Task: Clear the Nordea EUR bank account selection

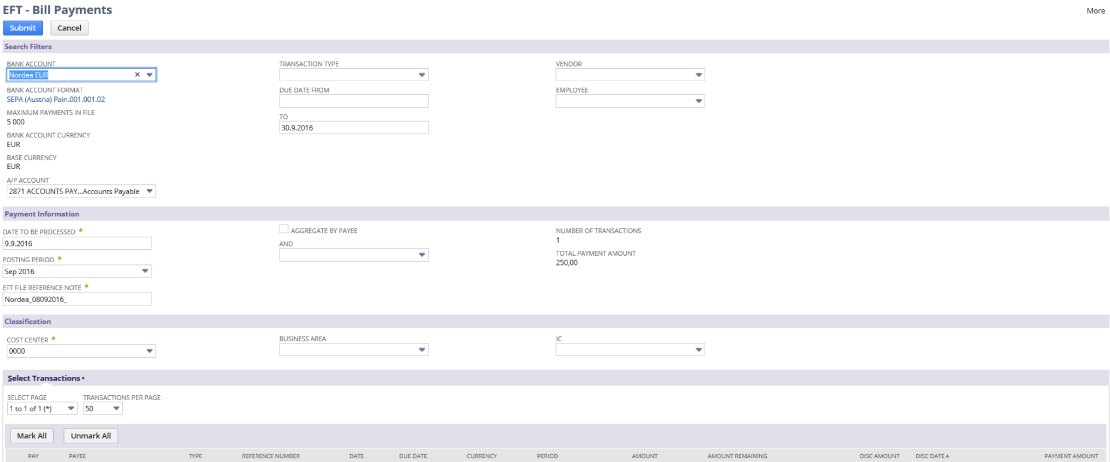Action: coord(138,75)
